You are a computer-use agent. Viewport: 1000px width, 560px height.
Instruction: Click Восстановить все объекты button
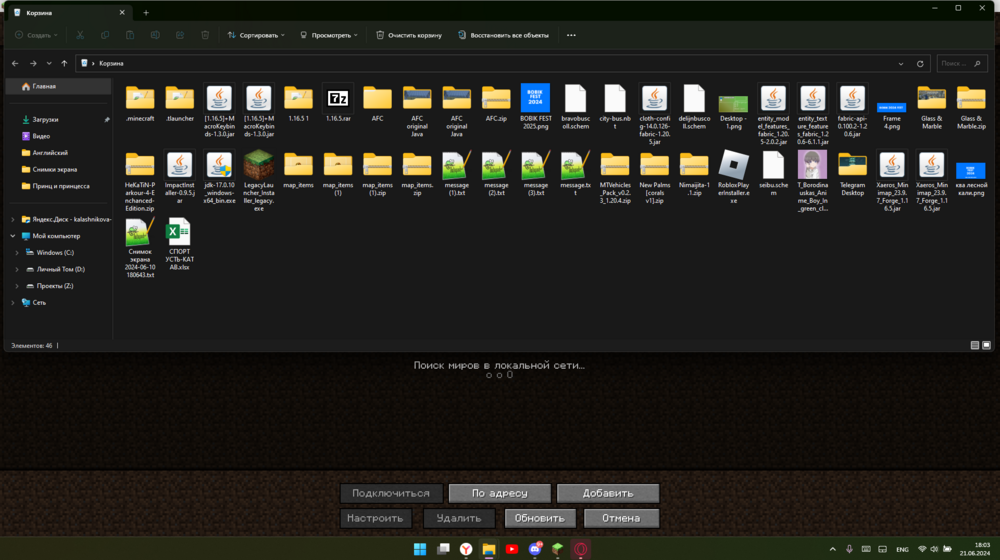503,35
